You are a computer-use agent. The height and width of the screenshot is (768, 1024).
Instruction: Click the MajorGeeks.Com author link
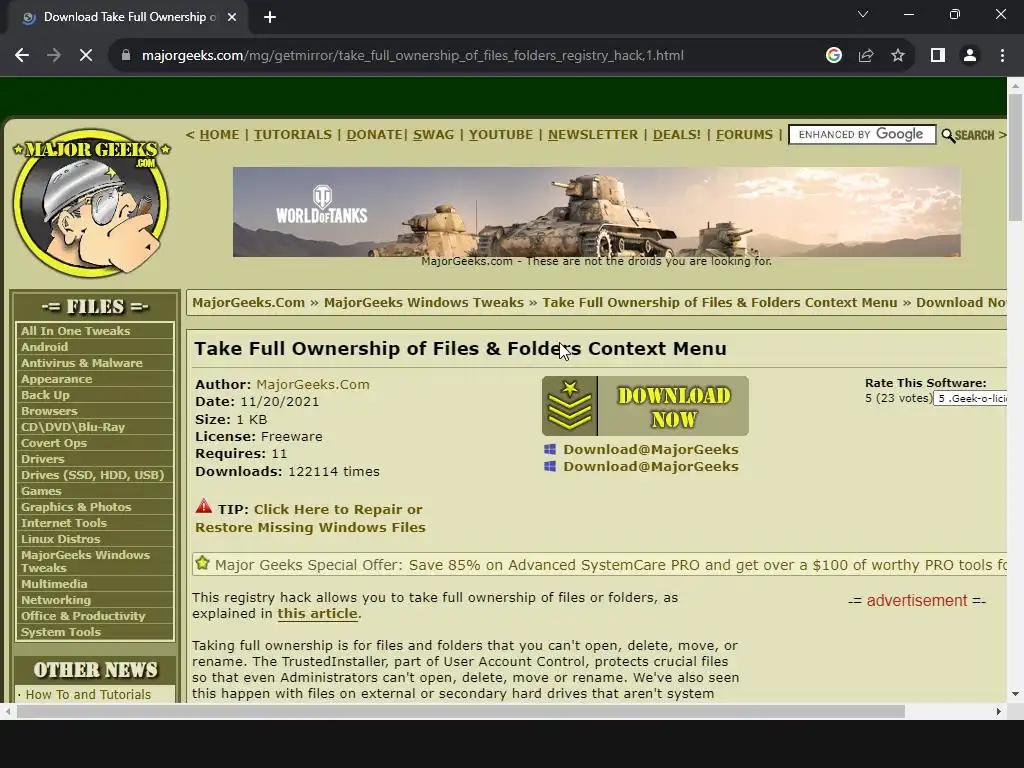[313, 385]
